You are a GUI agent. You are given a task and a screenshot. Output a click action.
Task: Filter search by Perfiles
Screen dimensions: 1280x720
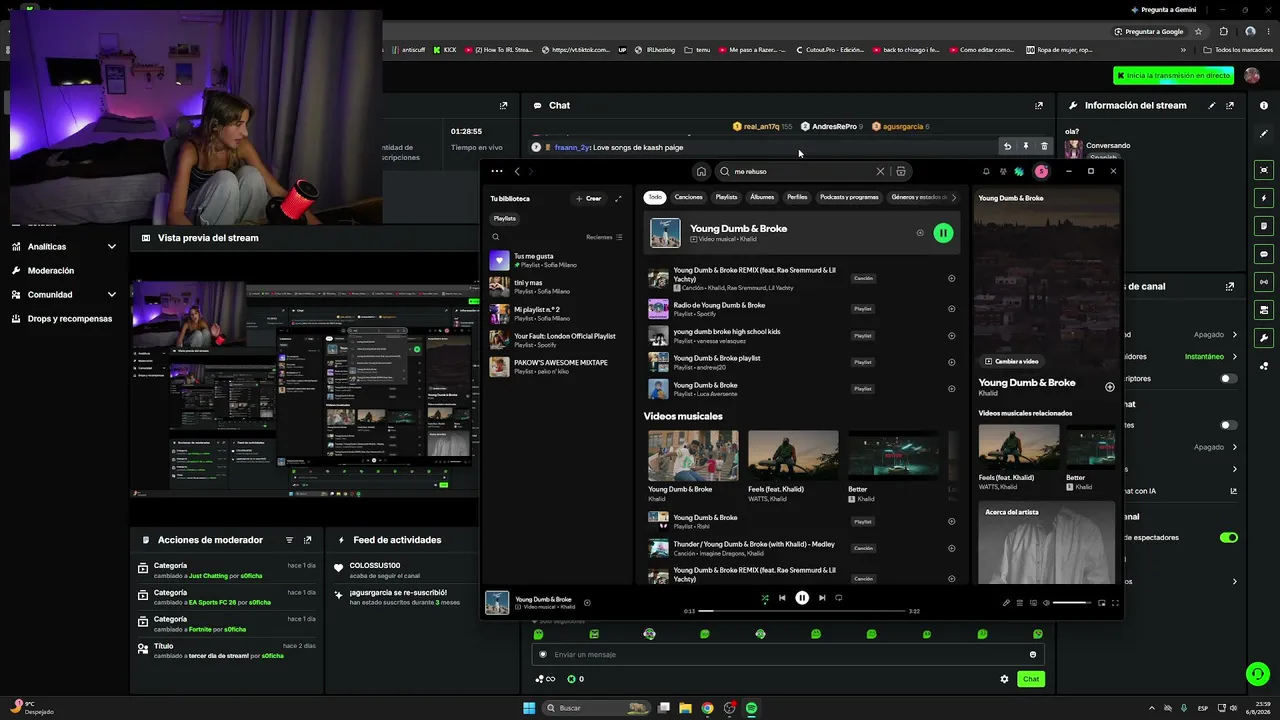pos(797,197)
